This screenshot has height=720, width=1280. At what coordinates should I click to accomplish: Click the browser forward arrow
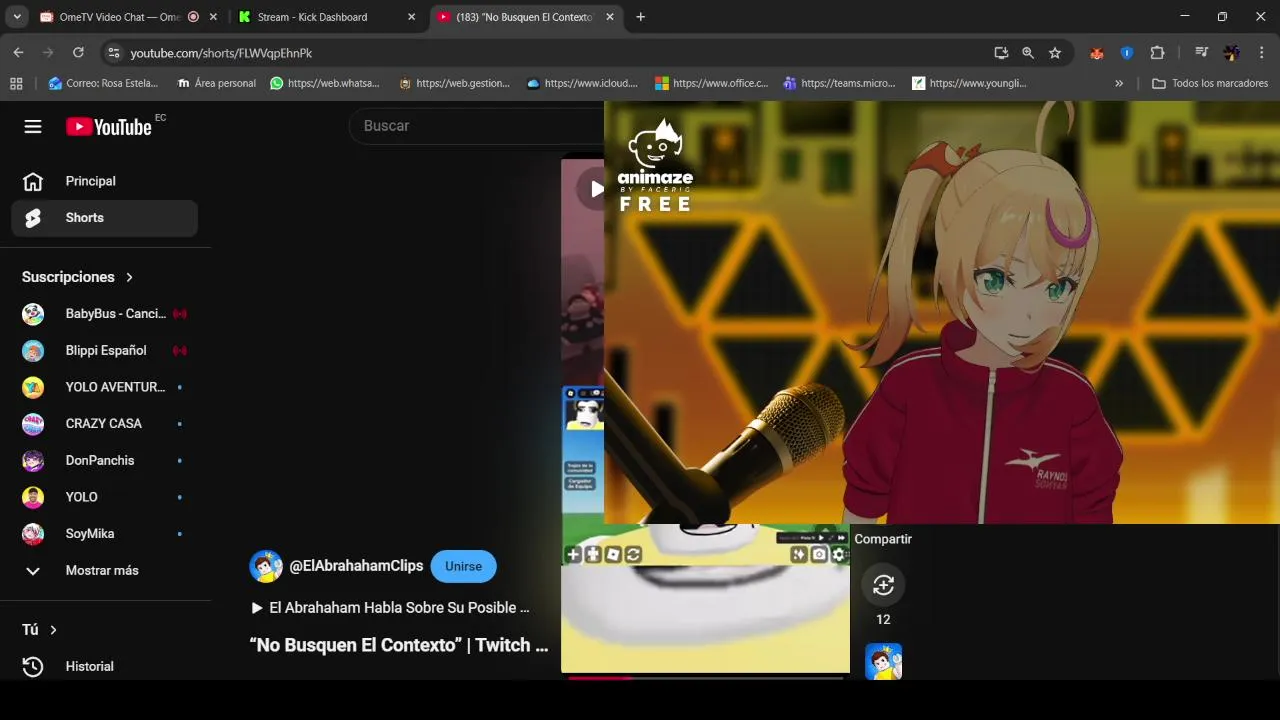pos(48,52)
